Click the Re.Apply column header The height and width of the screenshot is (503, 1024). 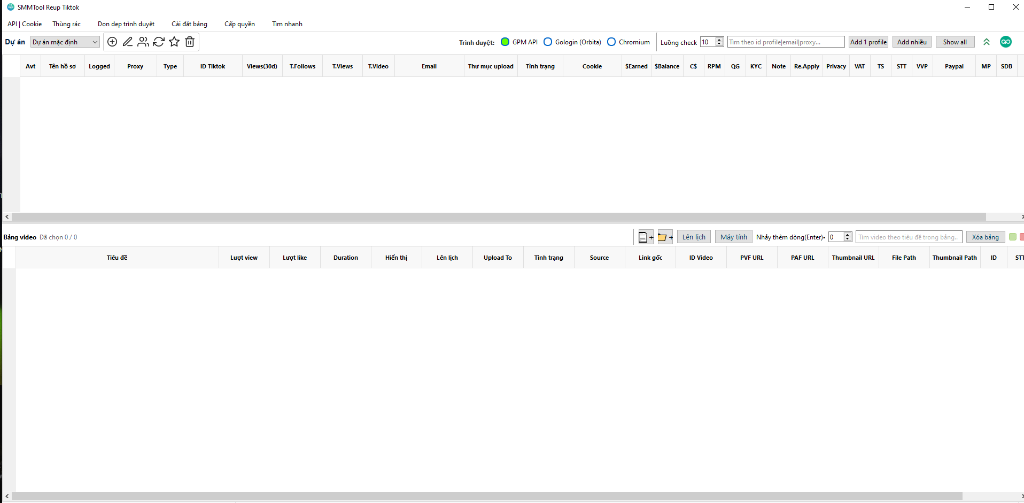pyautogui.click(x=807, y=66)
